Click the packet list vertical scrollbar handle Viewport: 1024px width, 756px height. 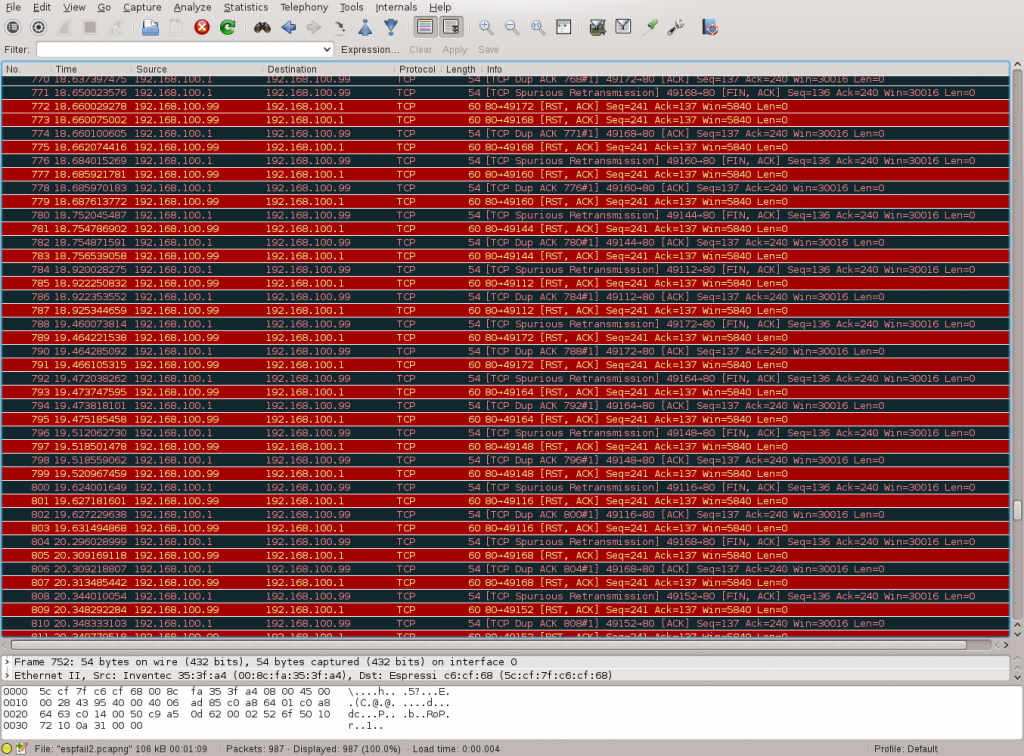point(1017,510)
